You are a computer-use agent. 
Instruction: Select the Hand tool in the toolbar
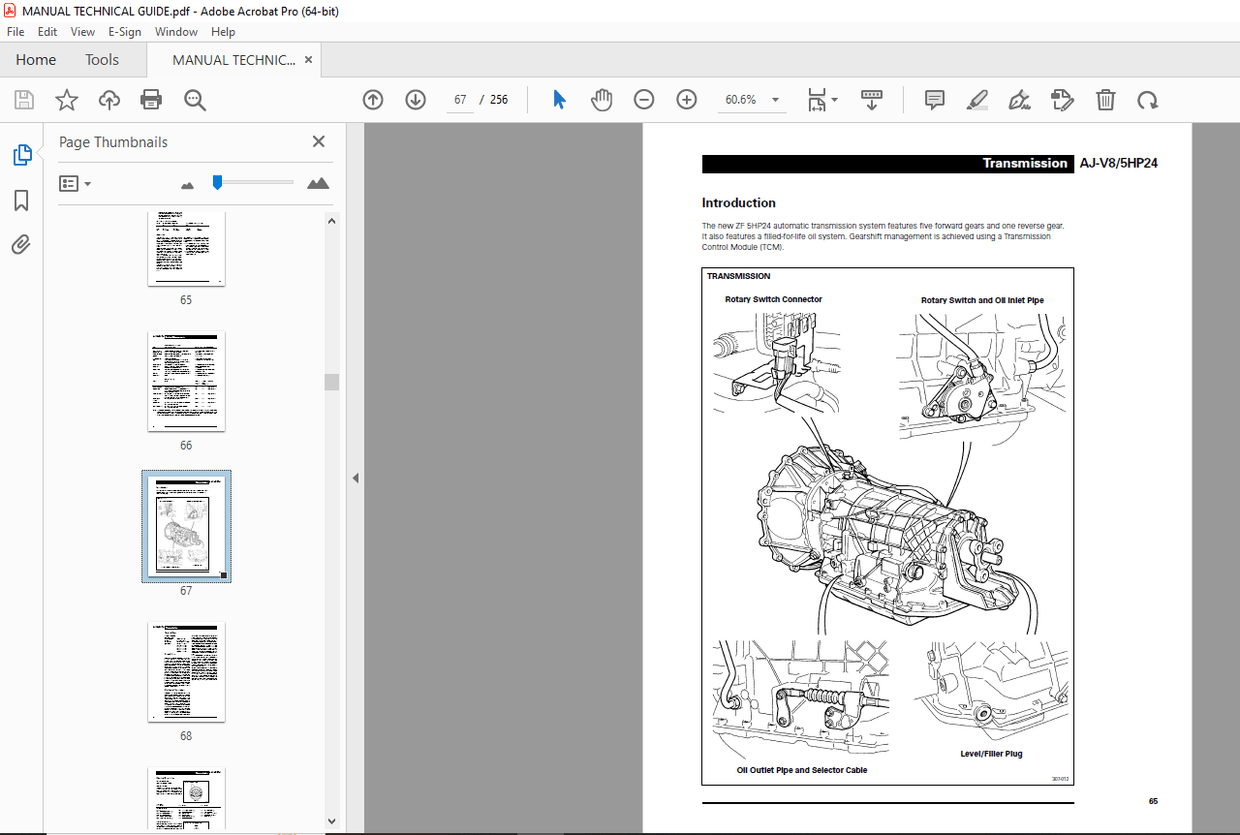tap(601, 99)
